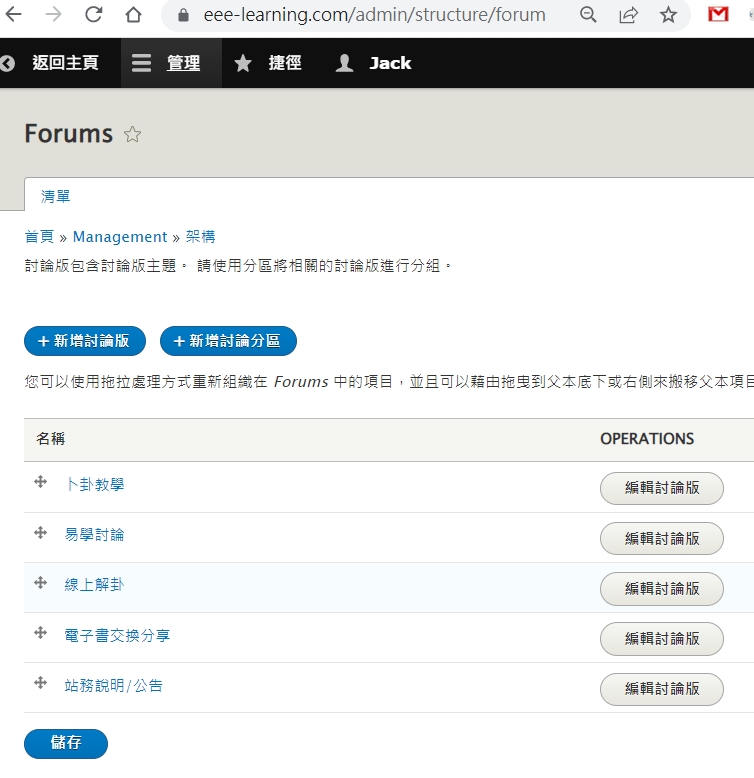Open the 捷徑 shortcuts menu
This screenshot has height=778, width=754.
[x=268, y=63]
